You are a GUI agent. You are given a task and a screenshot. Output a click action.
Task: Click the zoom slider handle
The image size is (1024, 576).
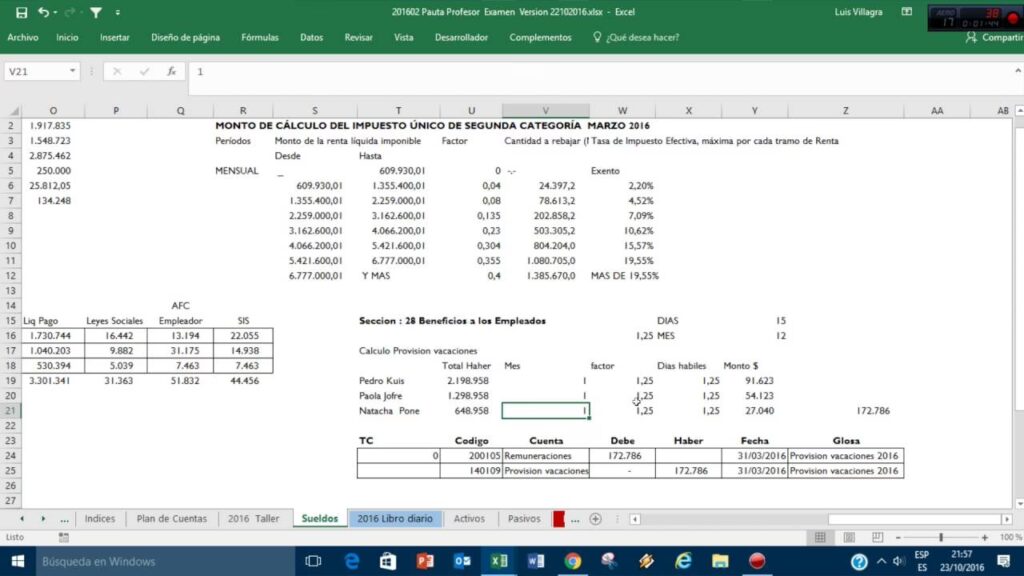(x=940, y=537)
